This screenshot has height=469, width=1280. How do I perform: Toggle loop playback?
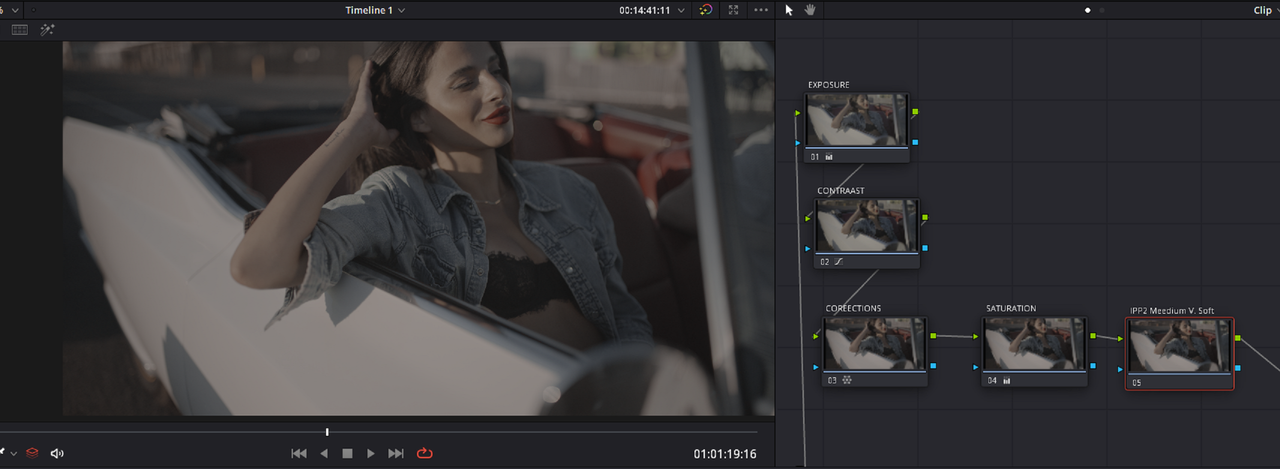click(x=424, y=453)
